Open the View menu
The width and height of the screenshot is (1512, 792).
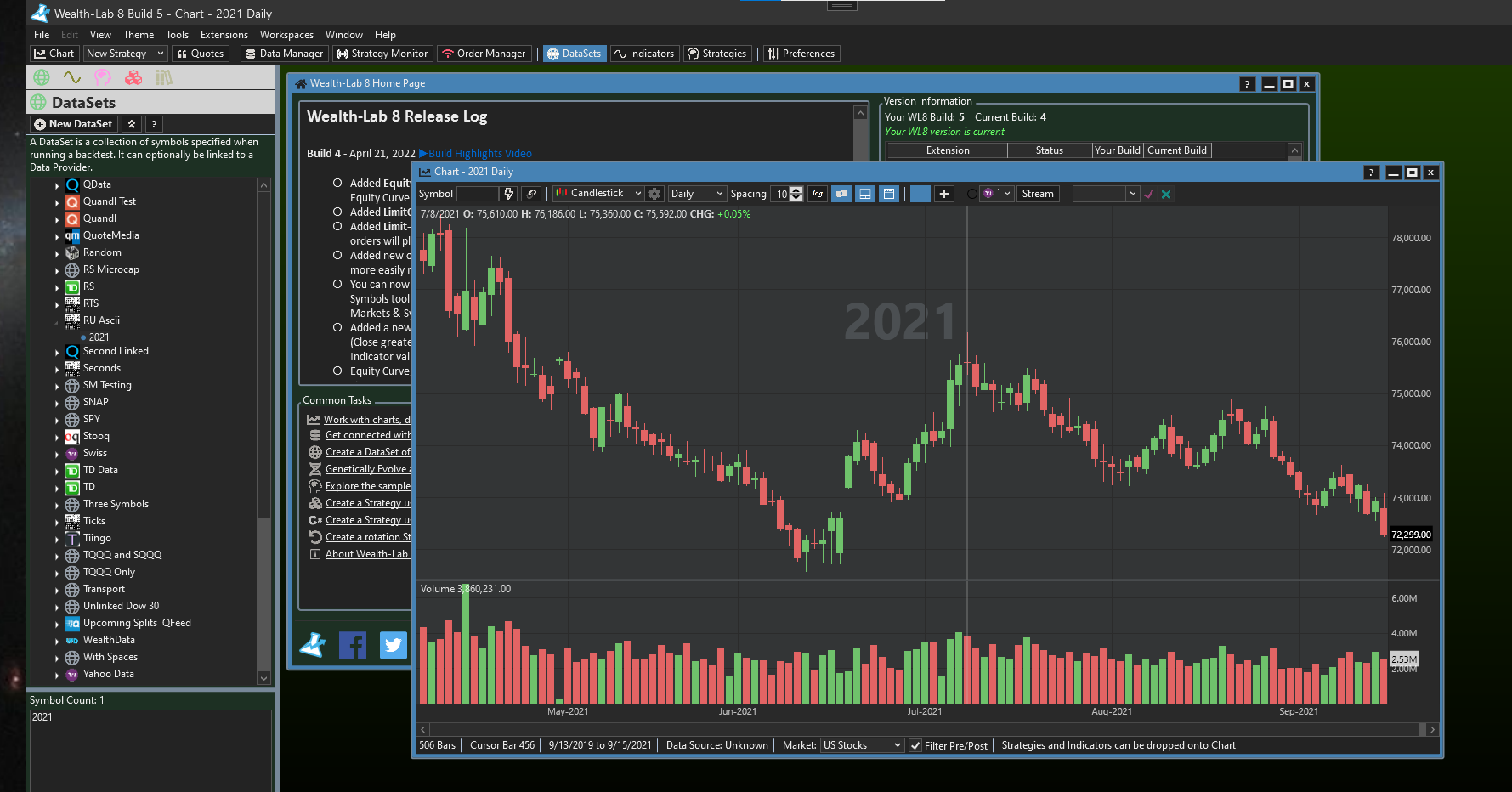[100, 35]
